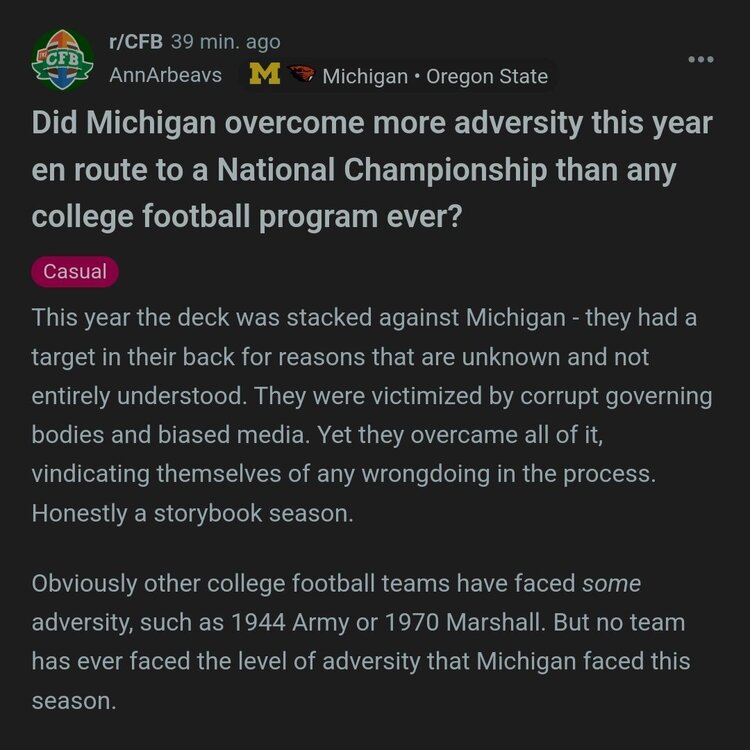Click the paragraph starting 'This year the deck'
Image resolution: width=750 pixels, height=750 pixels.
click(372, 414)
